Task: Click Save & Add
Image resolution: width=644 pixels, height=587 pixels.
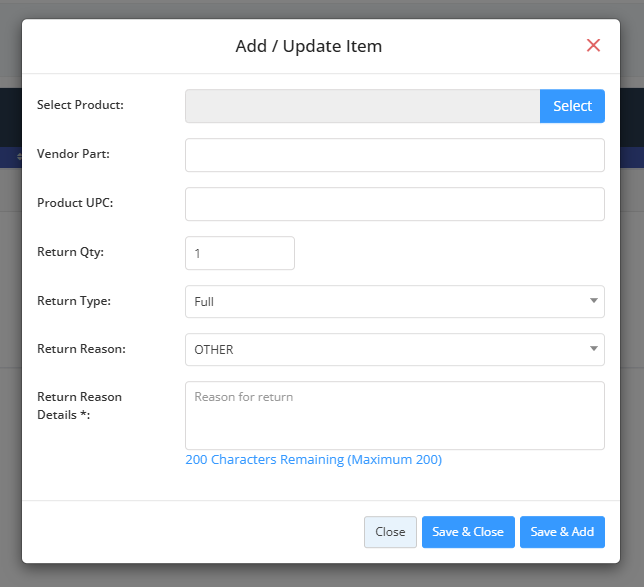Action: coord(562,532)
